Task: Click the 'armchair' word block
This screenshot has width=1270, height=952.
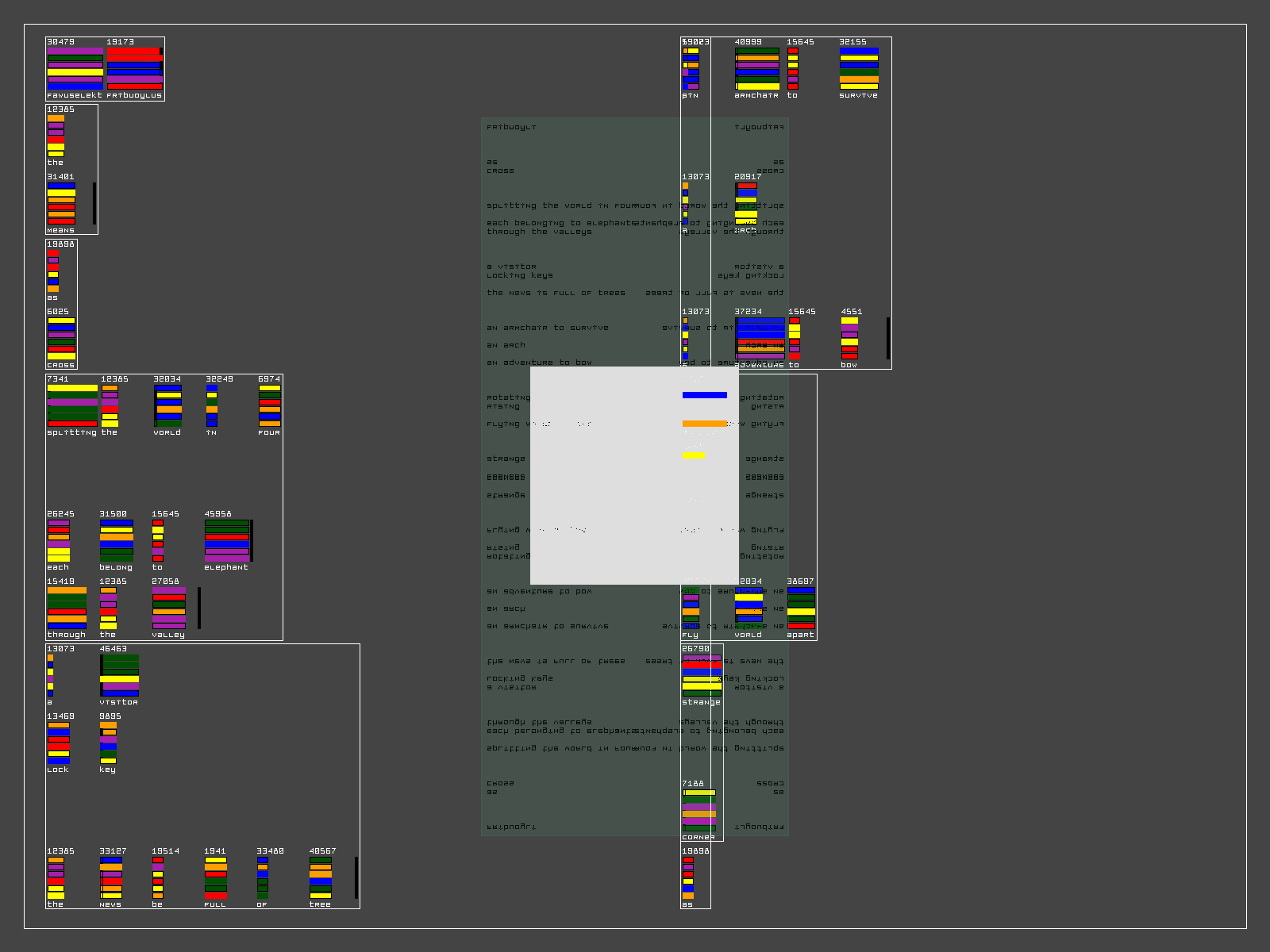Action: 756,68
